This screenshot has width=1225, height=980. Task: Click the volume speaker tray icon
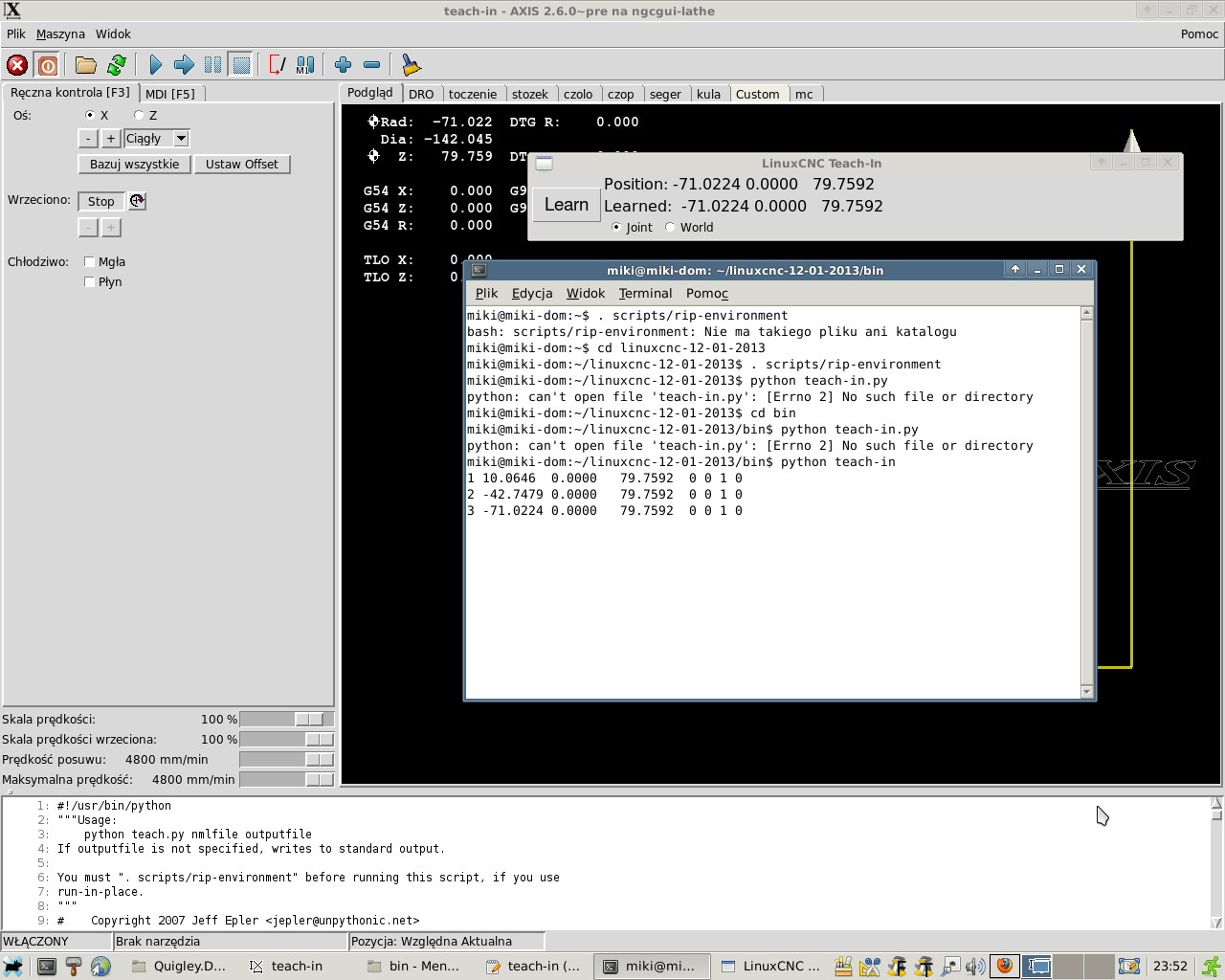pyautogui.click(x=975, y=967)
